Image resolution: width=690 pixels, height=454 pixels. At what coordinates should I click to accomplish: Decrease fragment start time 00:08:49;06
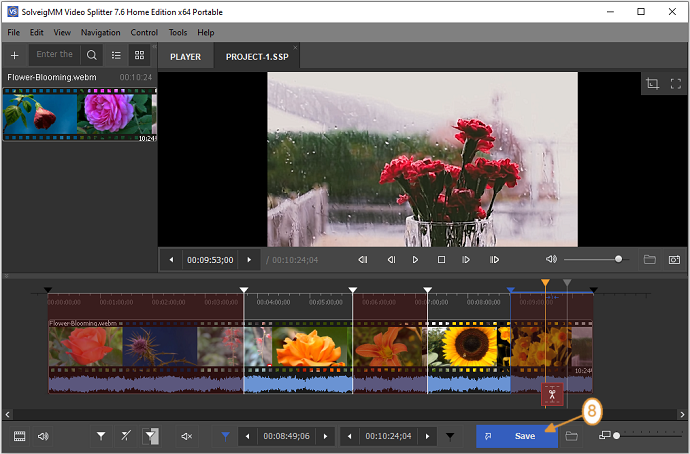247,436
